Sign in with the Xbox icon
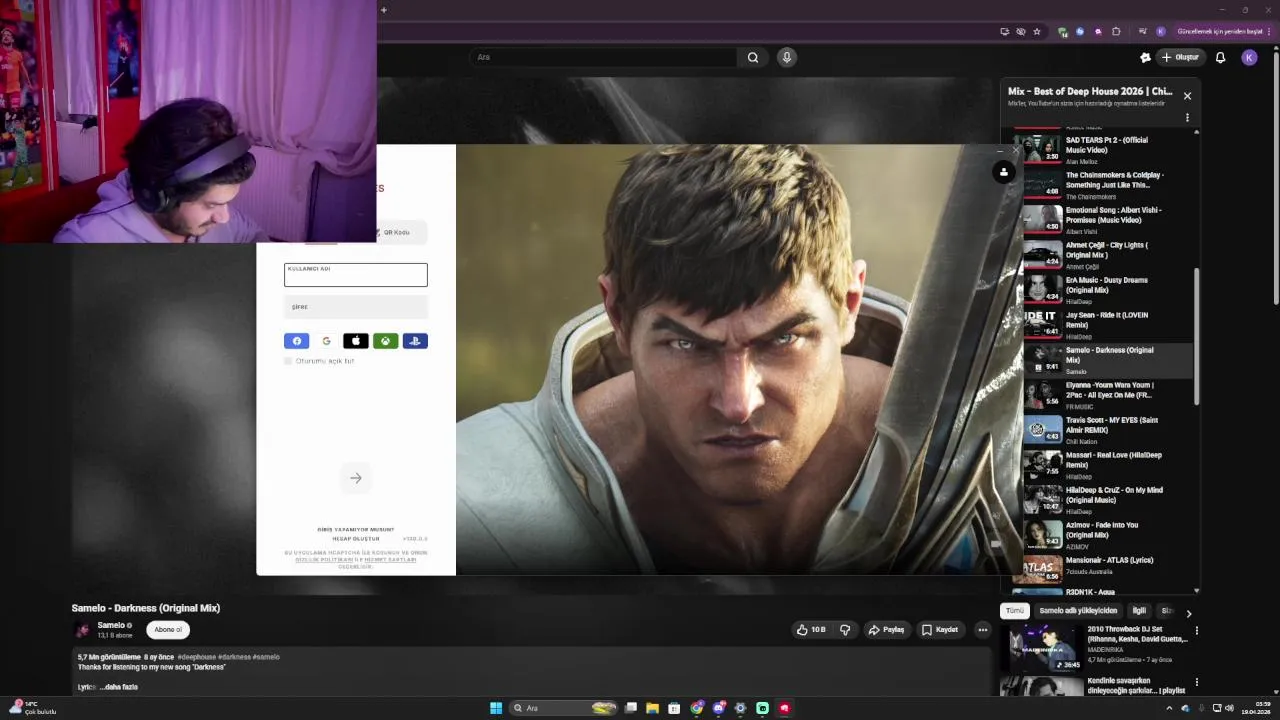1280x720 pixels. [x=385, y=341]
